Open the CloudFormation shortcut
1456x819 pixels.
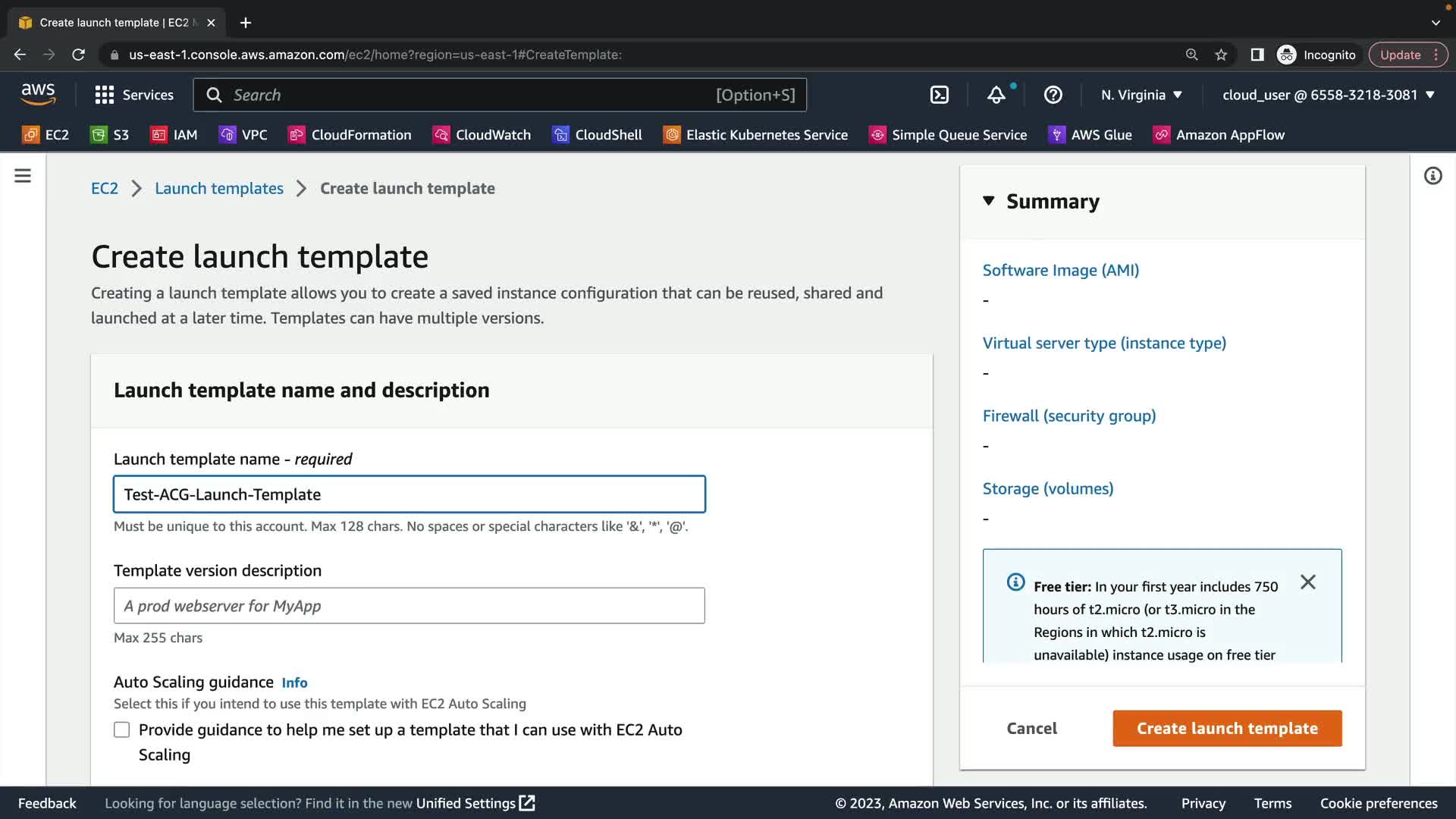click(350, 135)
